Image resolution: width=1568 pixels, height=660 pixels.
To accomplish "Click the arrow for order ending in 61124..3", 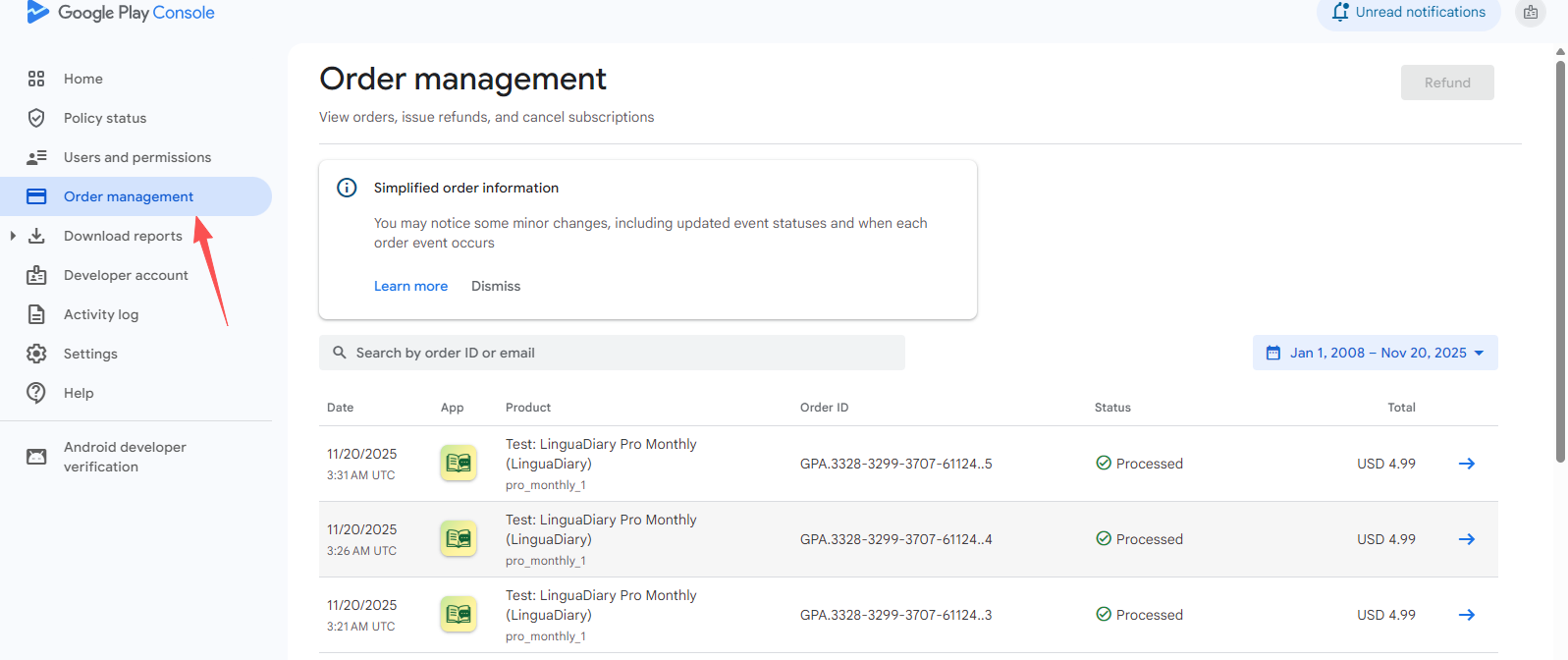I will [x=1466, y=615].
